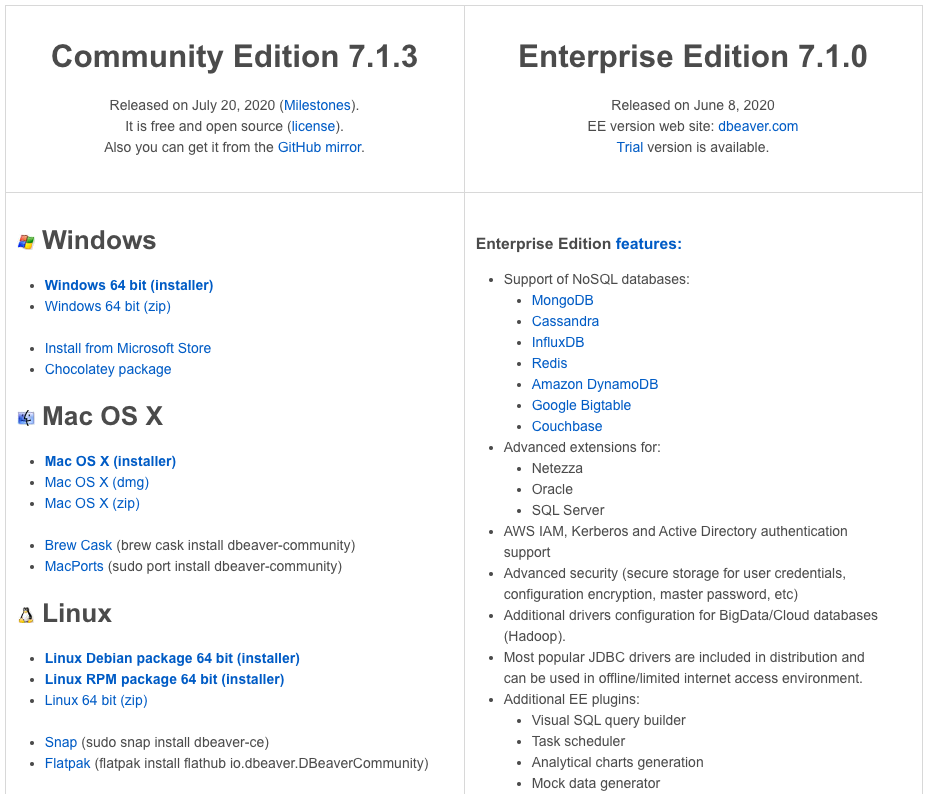
Task: Open the Brew Cask link
Action: (78, 545)
